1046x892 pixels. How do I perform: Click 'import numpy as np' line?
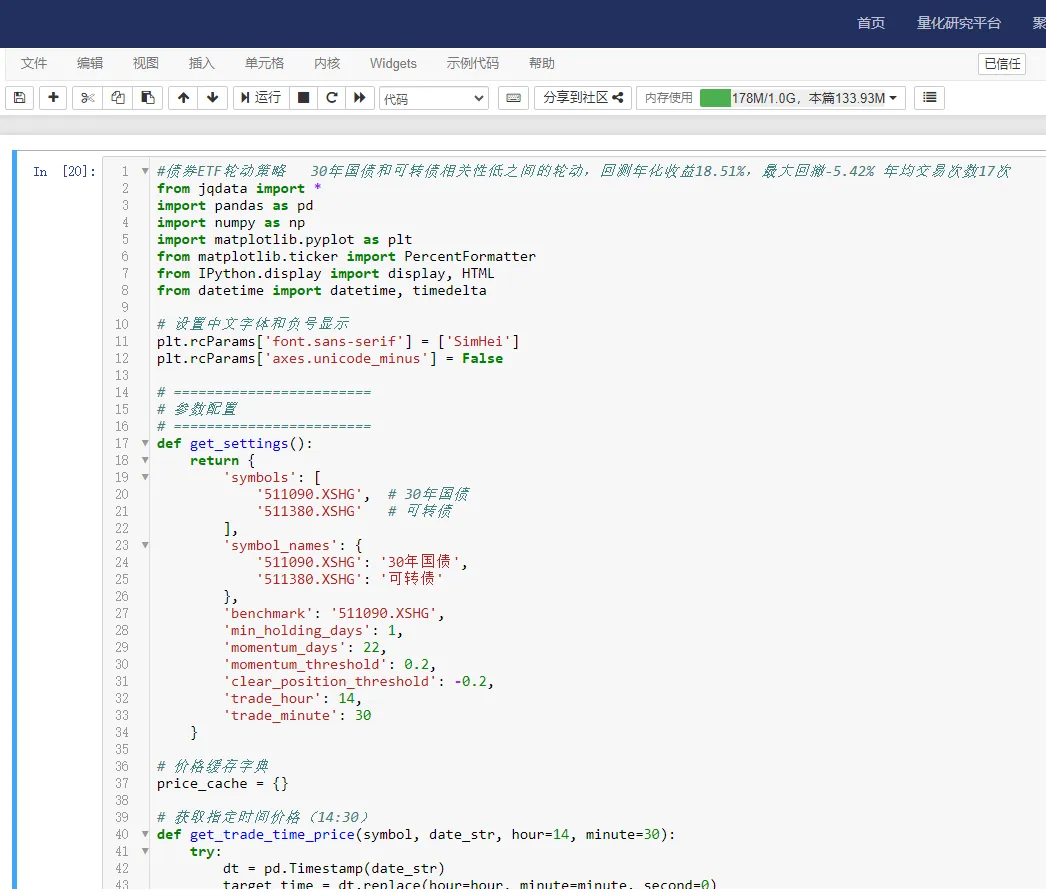pyautogui.click(x=231, y=222)
